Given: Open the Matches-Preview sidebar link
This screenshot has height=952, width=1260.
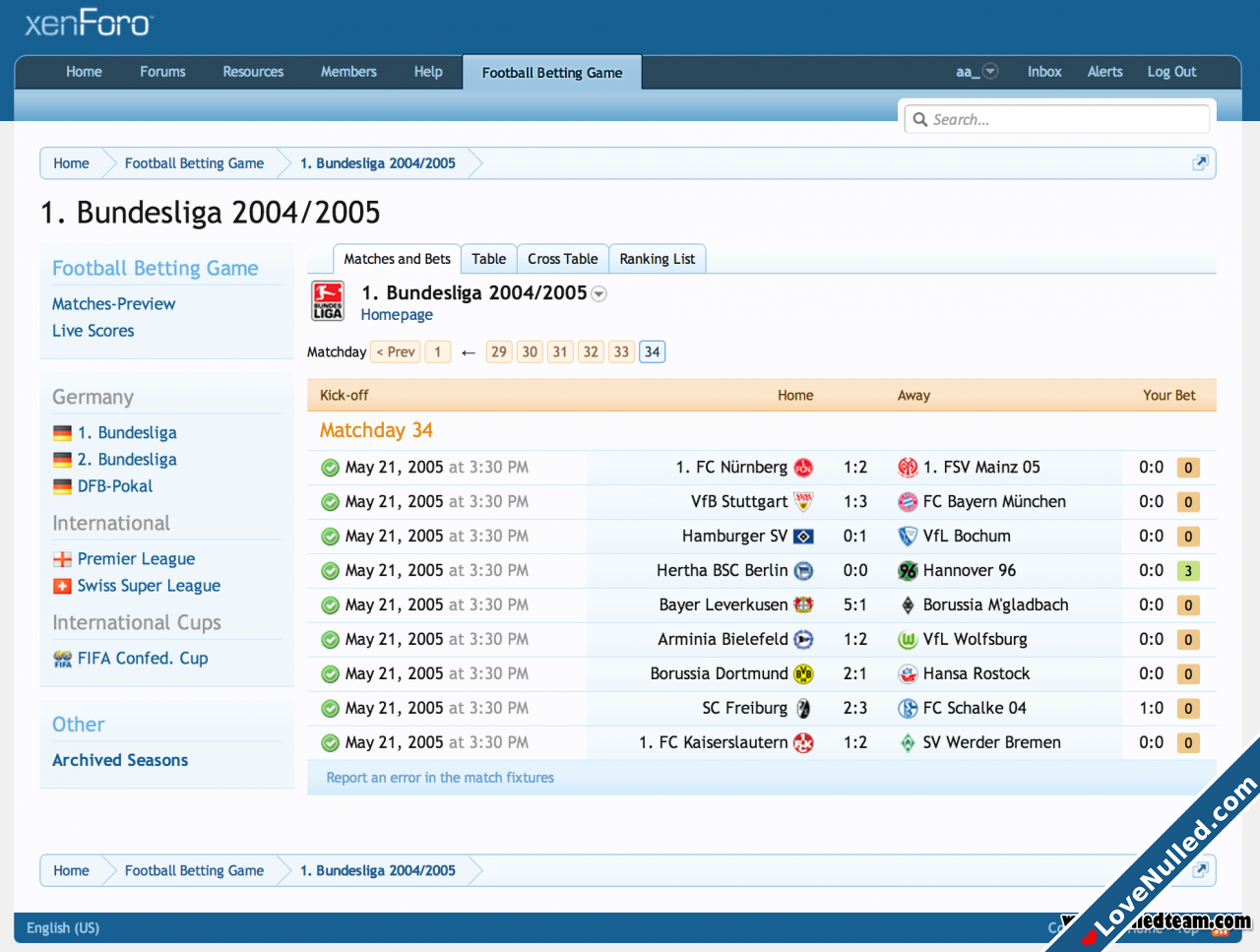Looking at the screenshot, I should point(113,304).
